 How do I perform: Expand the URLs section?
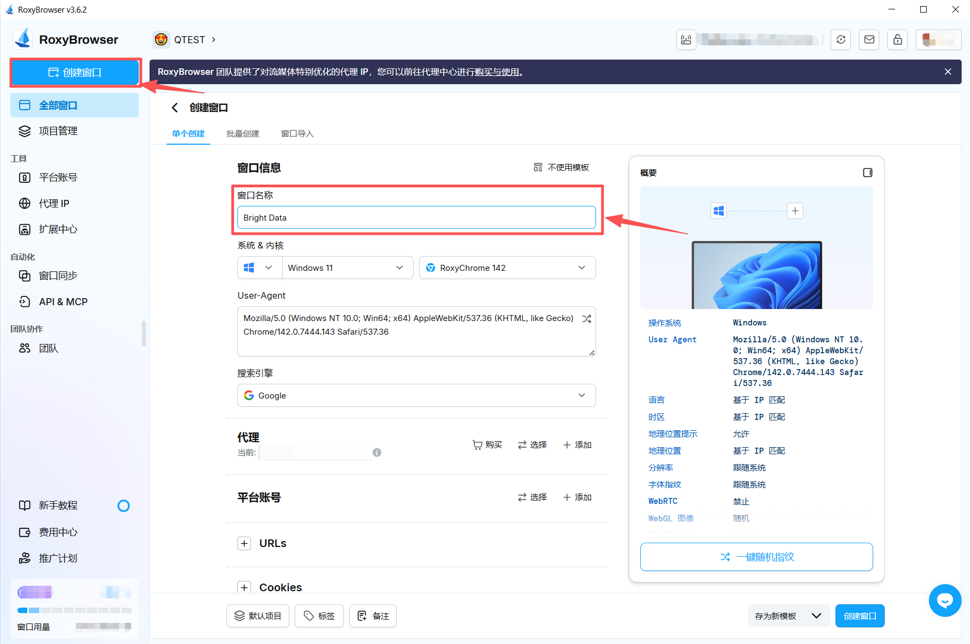[x=244, y=544]
